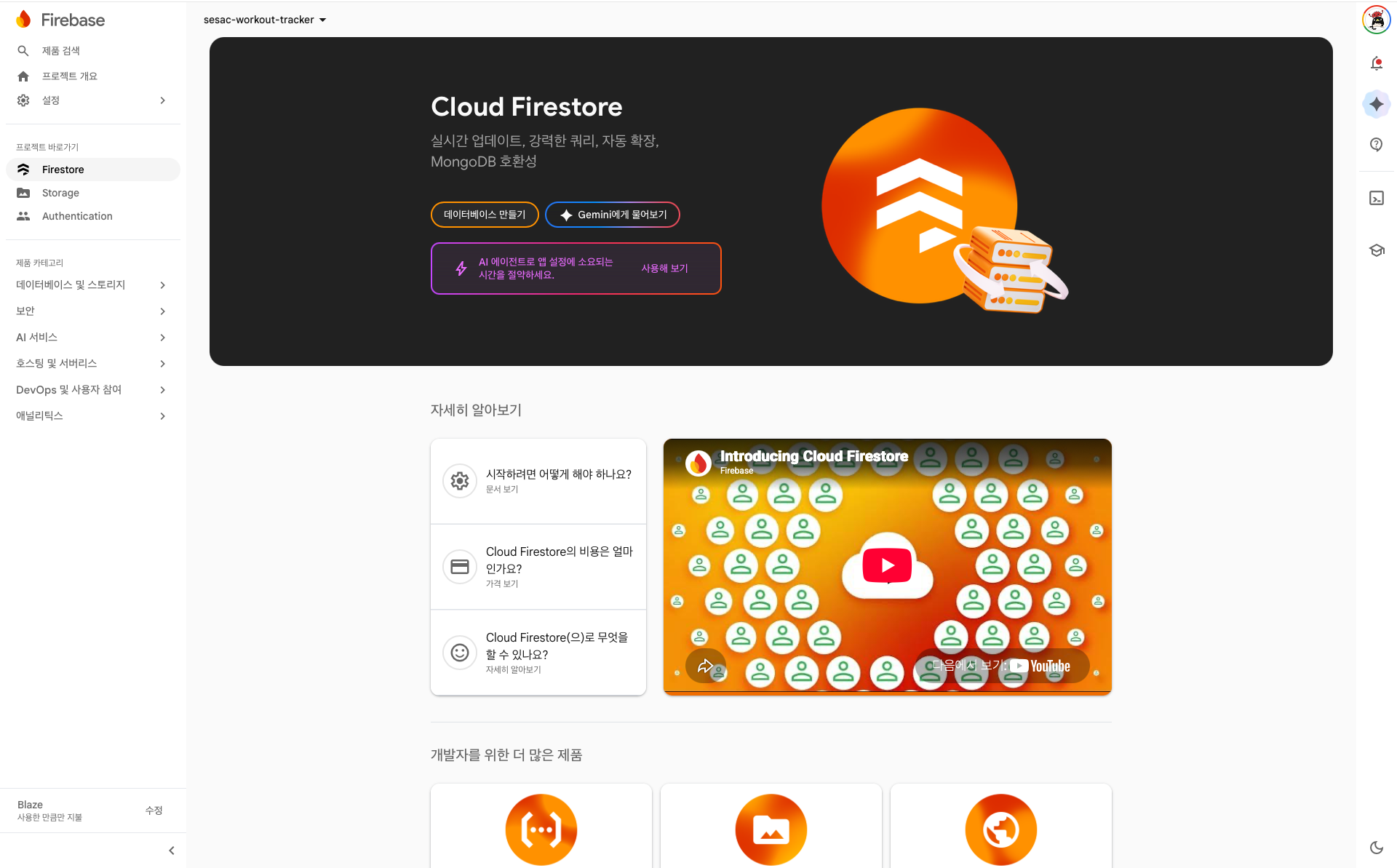This screenshot has width=1397, height=868.
Task: Open the help question mark icon
Action: tap(1376, 145)
